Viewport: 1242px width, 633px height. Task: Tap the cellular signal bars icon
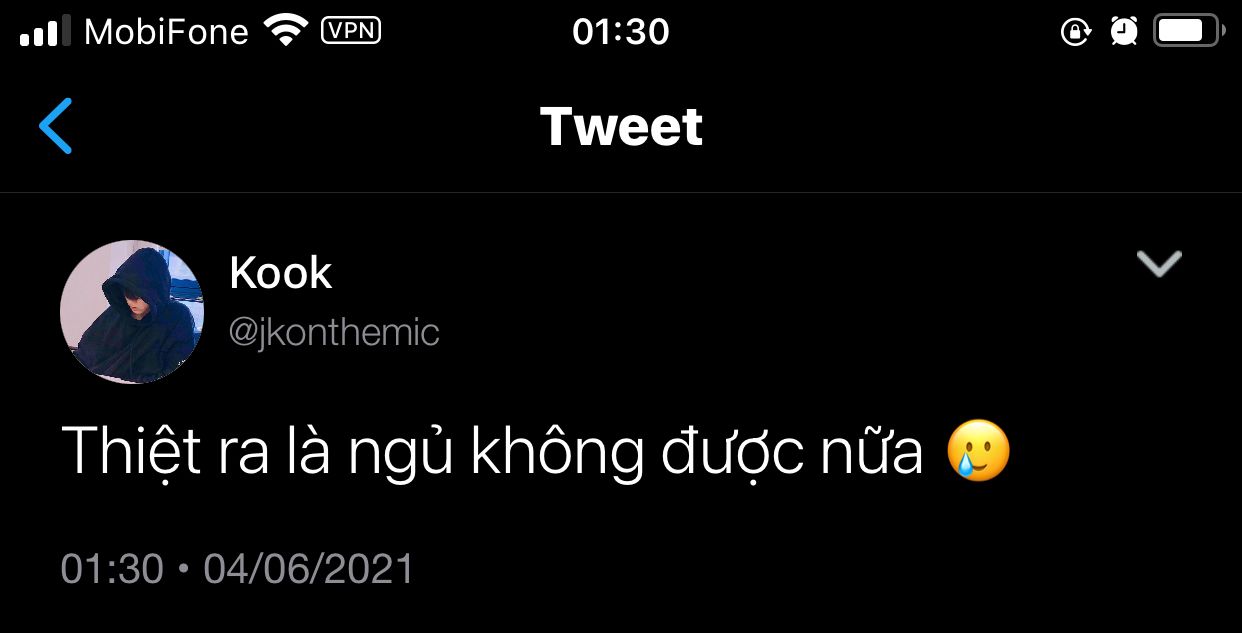click(x=45, y=31)
